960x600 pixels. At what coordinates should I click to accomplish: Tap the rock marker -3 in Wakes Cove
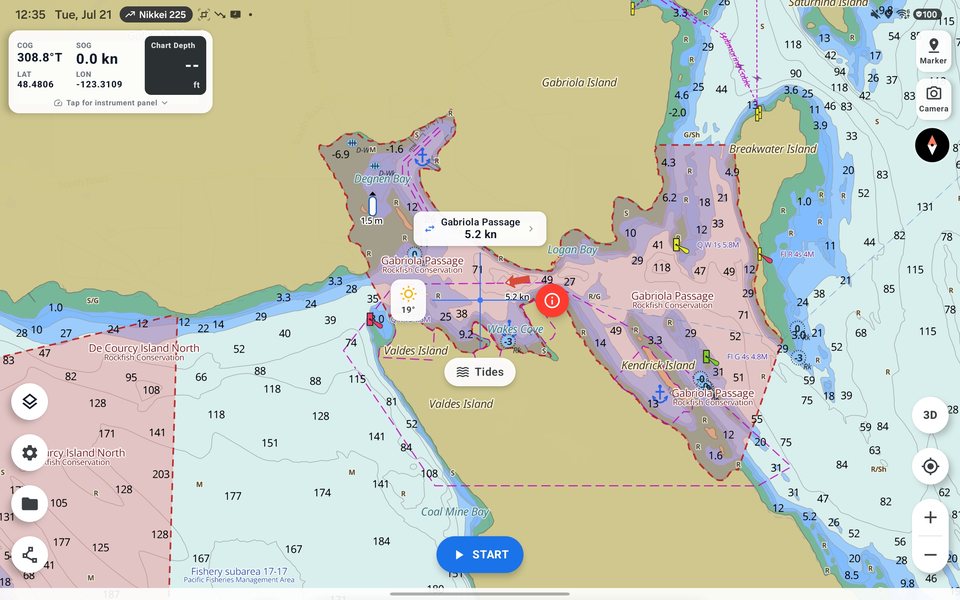[508, 342]
